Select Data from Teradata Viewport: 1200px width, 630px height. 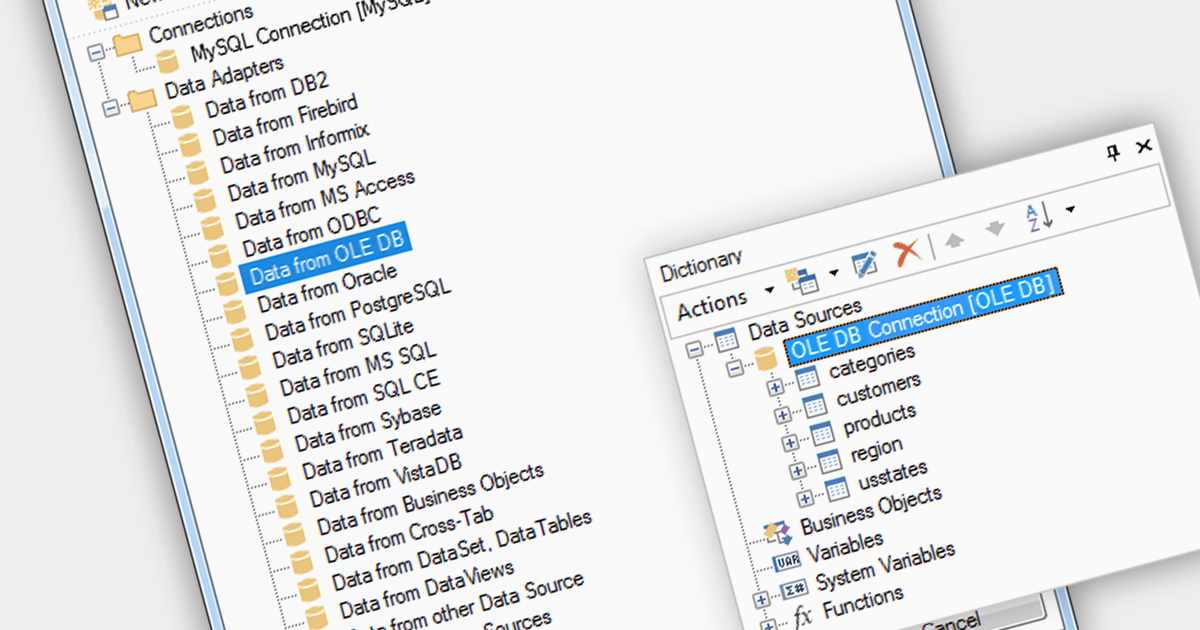point(382,452)
